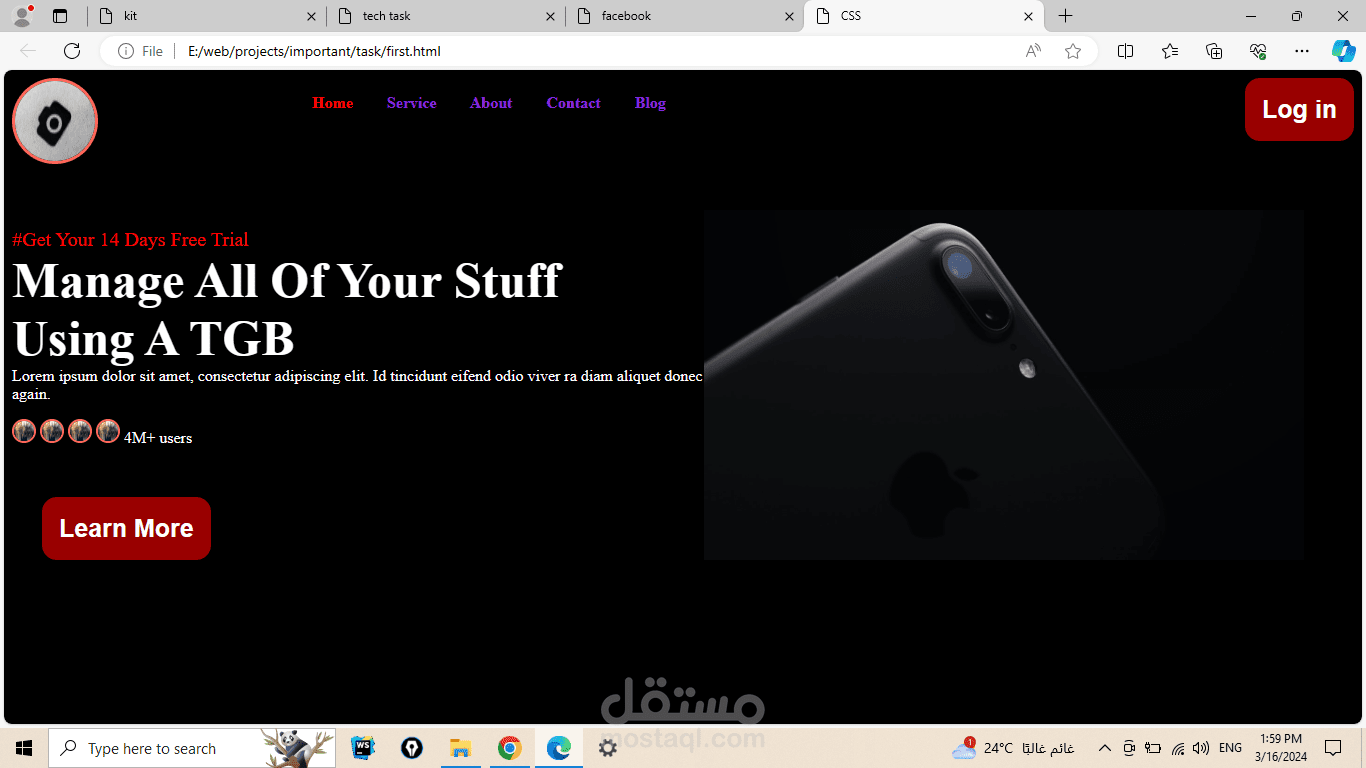
Task: Add this page to favorites star
Action: [1073, 51]
